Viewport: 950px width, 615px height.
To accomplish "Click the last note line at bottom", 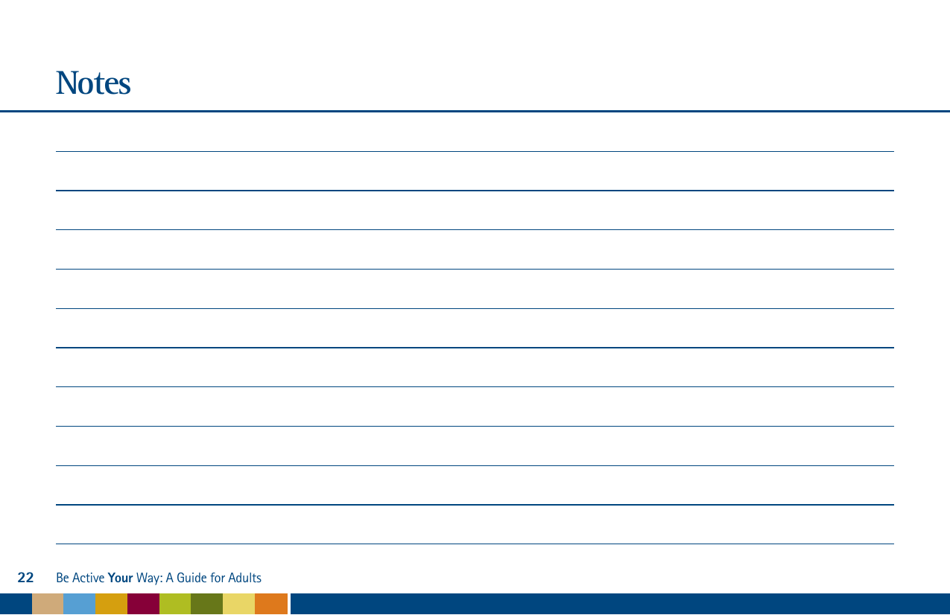I will (475, 544).
